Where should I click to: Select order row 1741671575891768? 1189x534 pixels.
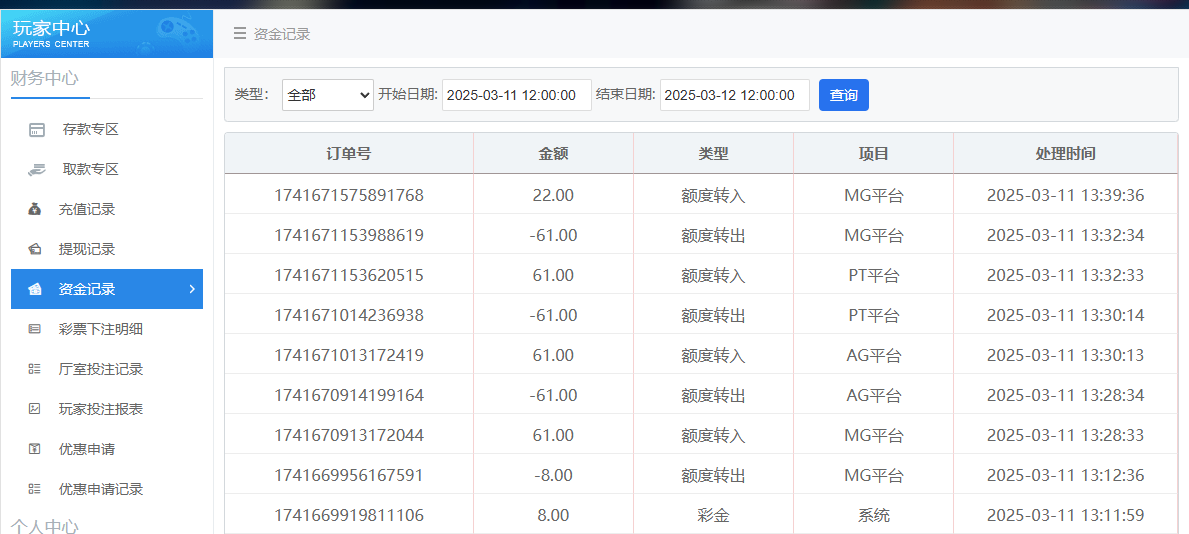(x=349, y=195)
